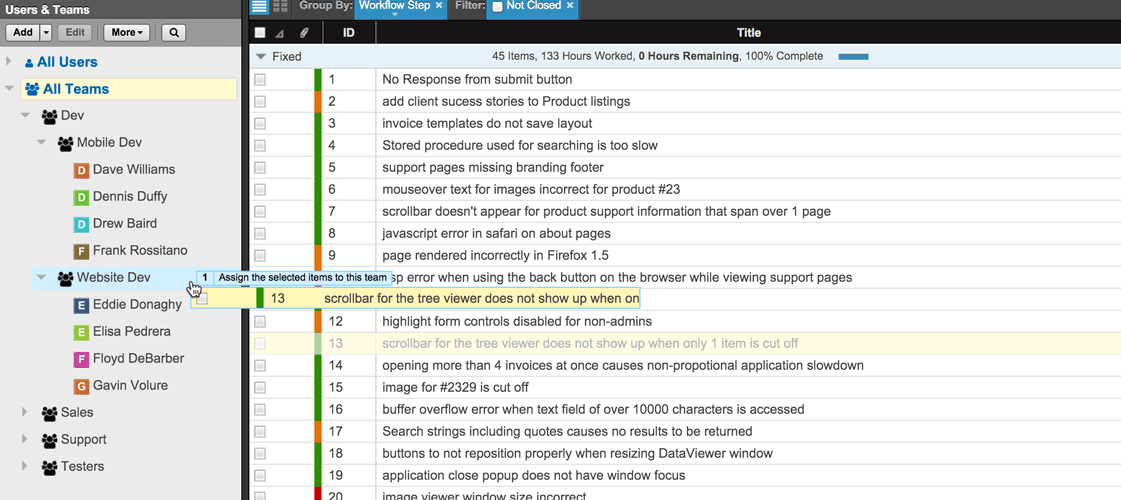
Task: Check the box for item 18
Action: (x=260, y=454)
